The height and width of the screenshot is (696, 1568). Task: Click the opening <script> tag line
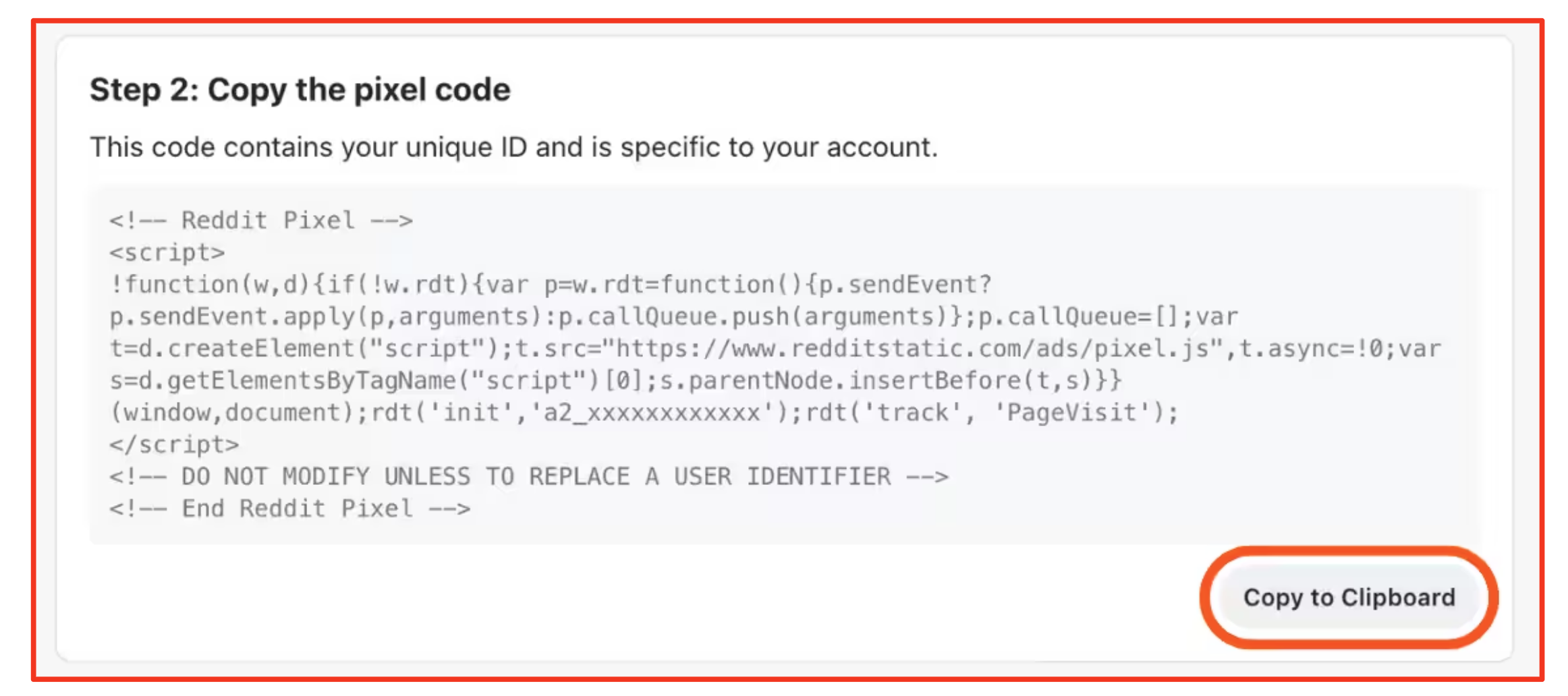pyautogui.click(x=167, y=253)
